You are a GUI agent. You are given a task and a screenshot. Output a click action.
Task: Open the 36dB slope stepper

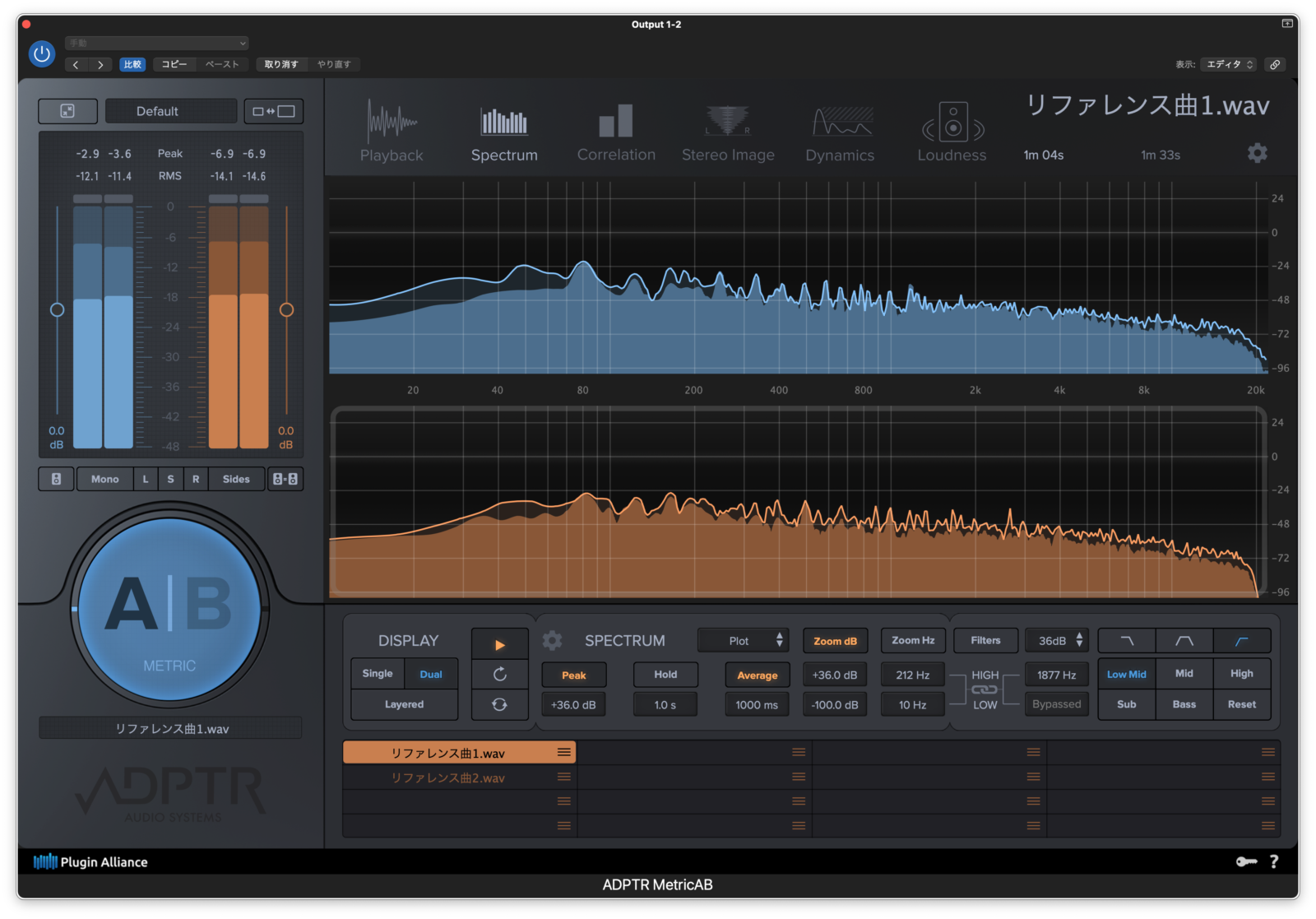point(1057,640)
